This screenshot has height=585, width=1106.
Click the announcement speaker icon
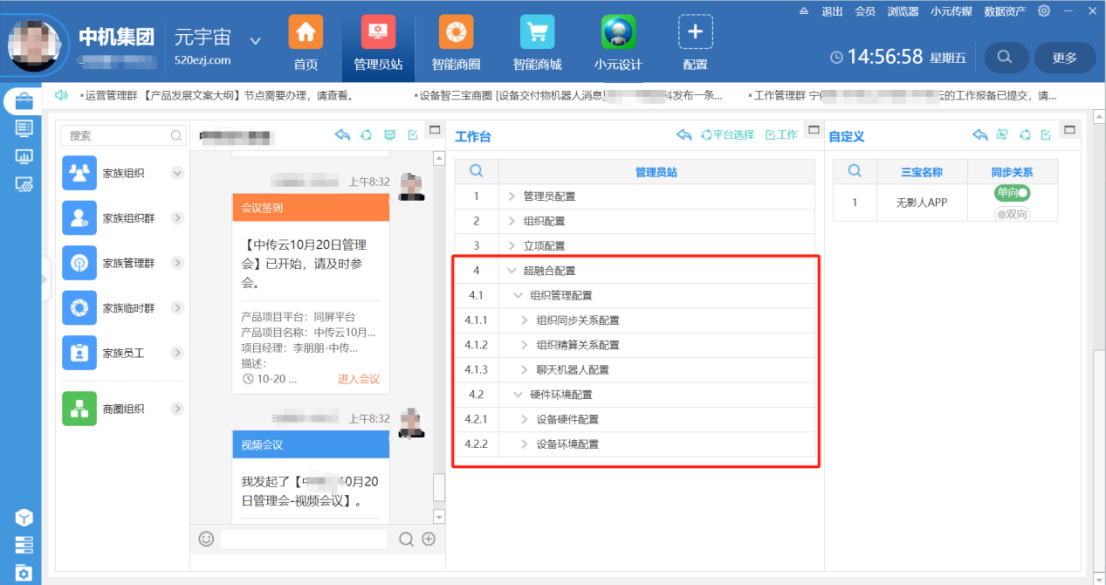coord(61,95)
